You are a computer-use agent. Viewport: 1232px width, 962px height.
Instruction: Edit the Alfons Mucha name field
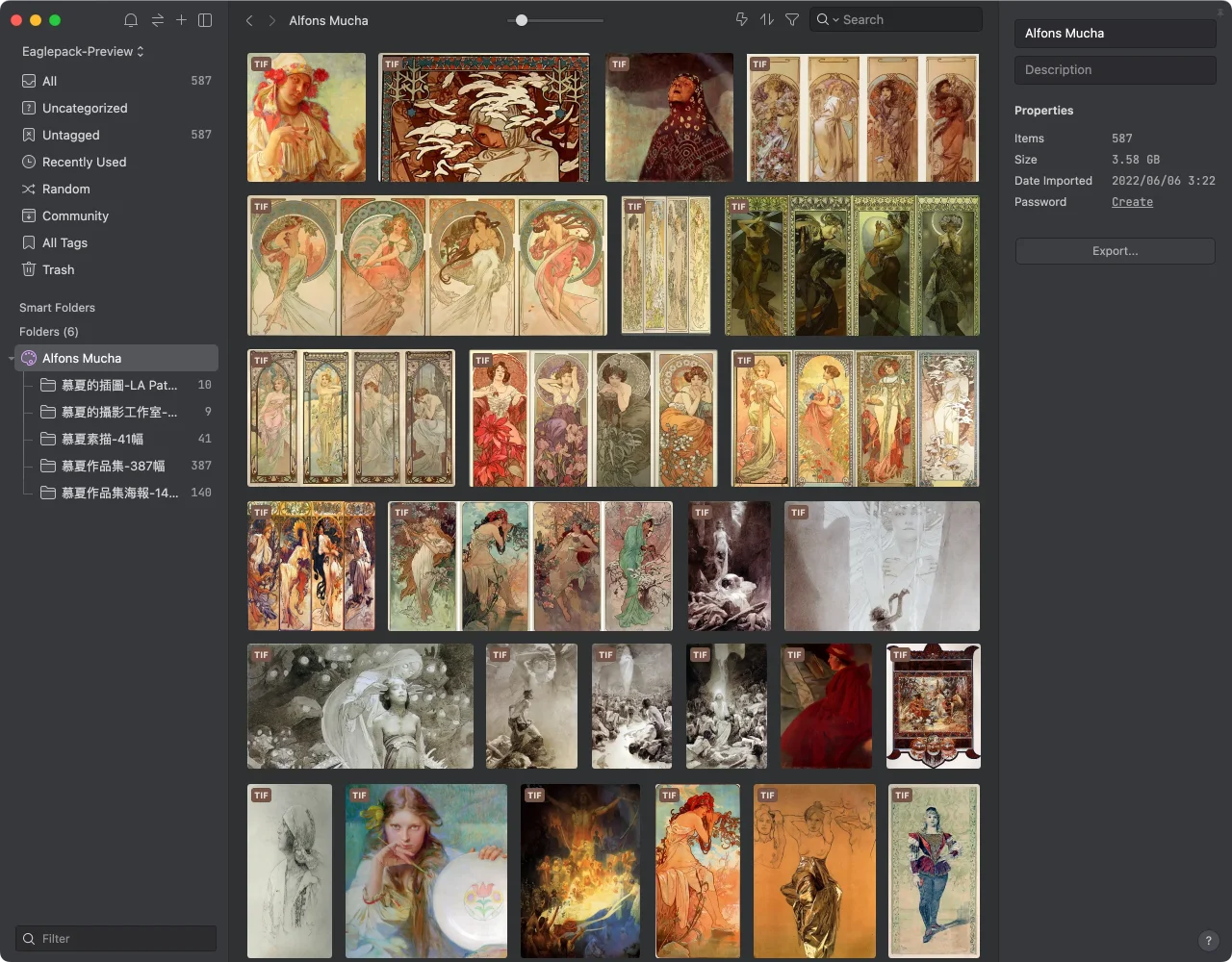tap(1115, 33)
